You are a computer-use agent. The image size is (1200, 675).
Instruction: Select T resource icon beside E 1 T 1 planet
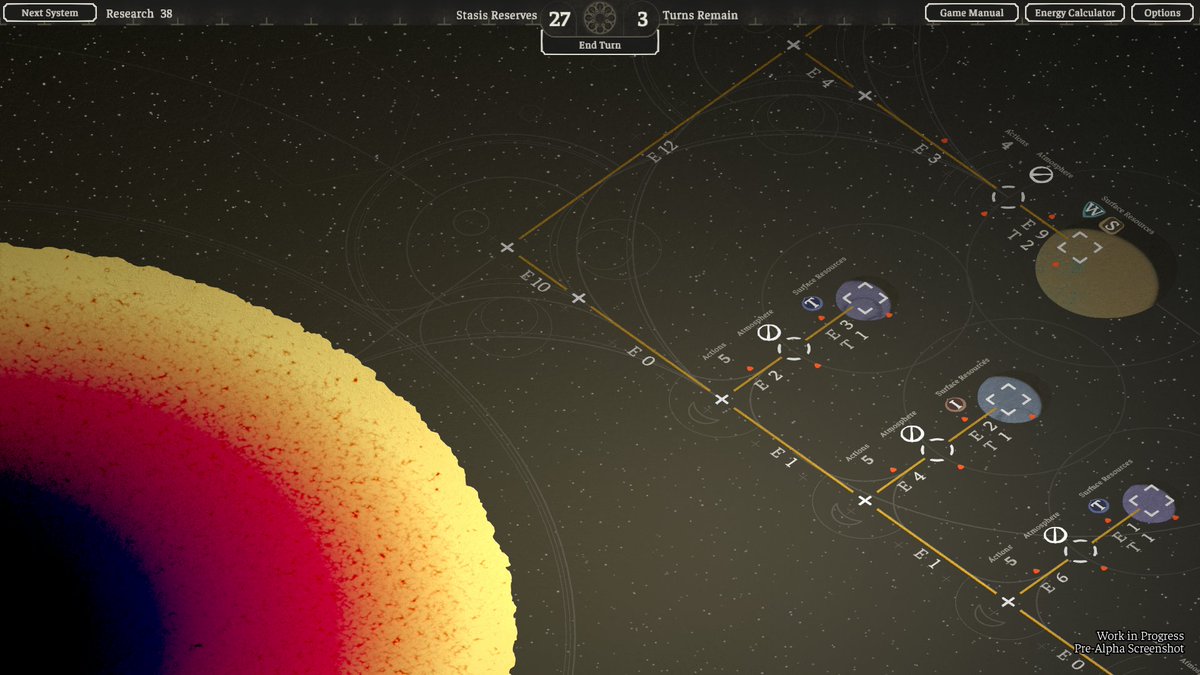(x=1098, y=506)
